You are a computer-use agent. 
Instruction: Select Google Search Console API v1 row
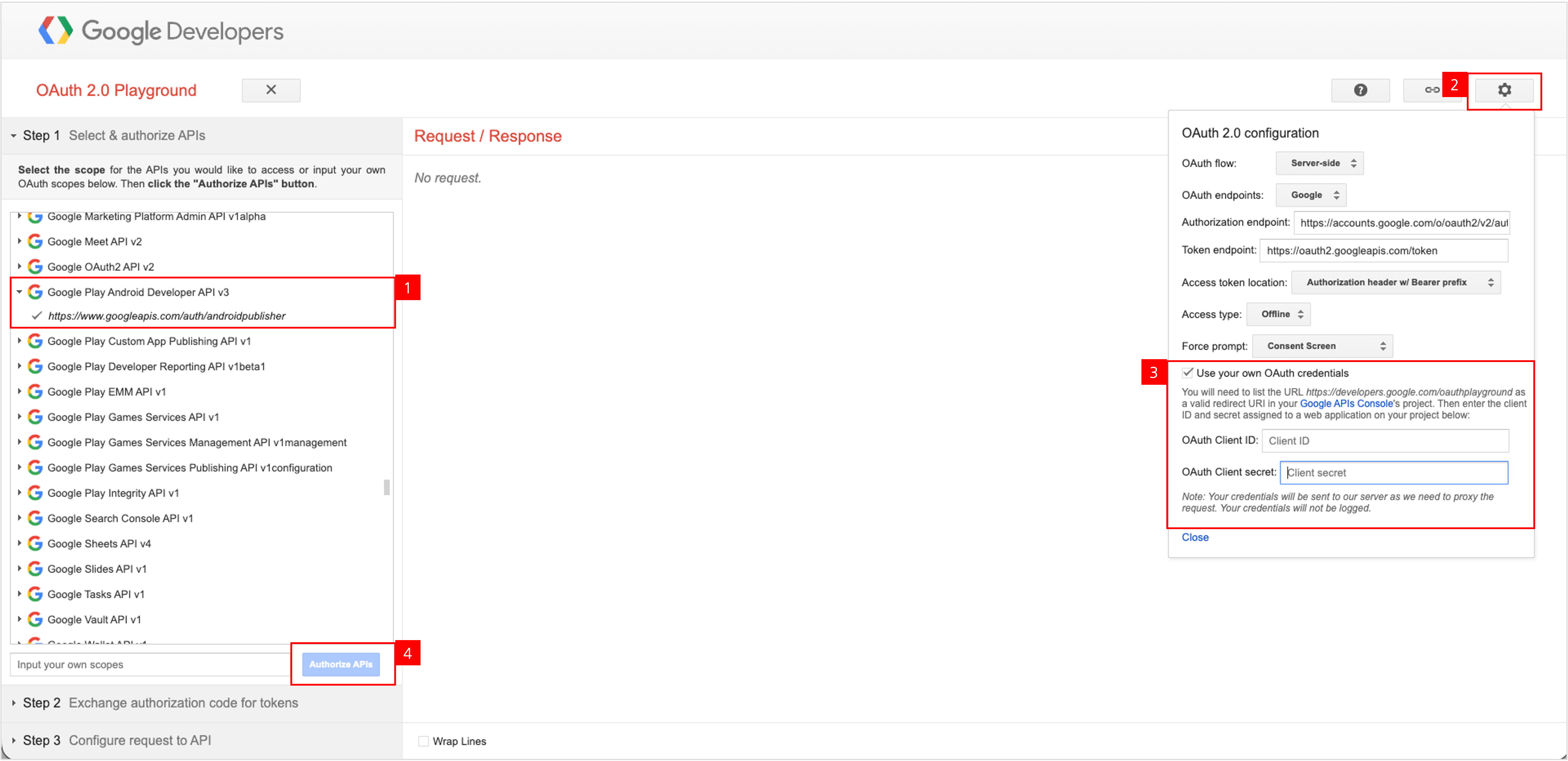coord(120,519)
